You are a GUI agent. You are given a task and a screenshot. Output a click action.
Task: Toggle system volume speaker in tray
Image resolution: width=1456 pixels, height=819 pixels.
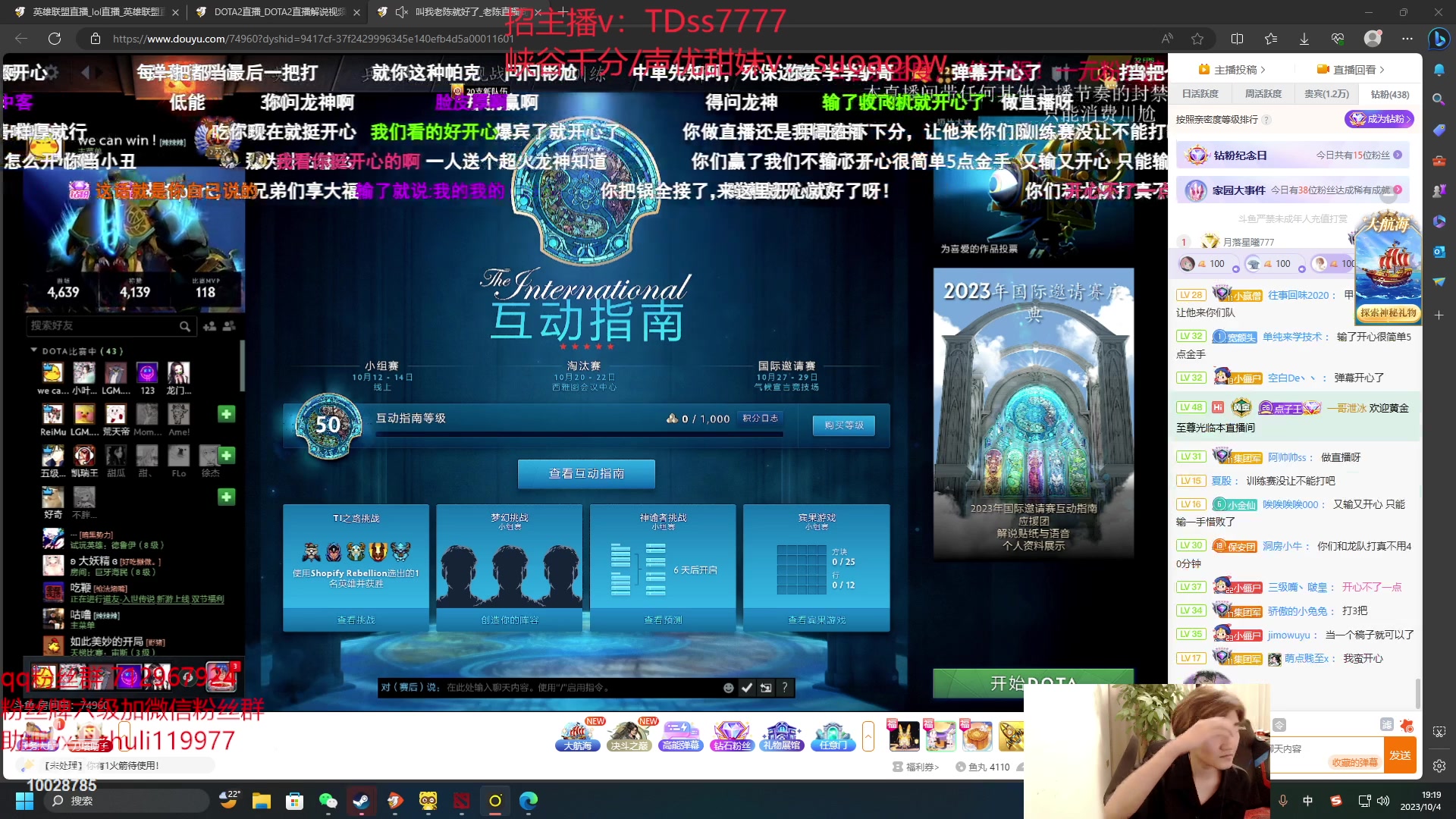click(1383, 801)
